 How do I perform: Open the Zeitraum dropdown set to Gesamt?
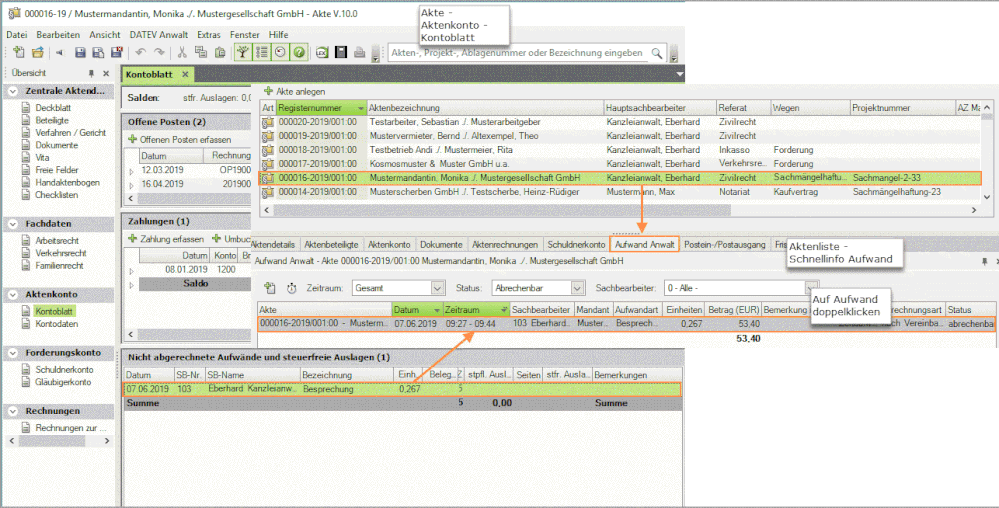point(436,288)
